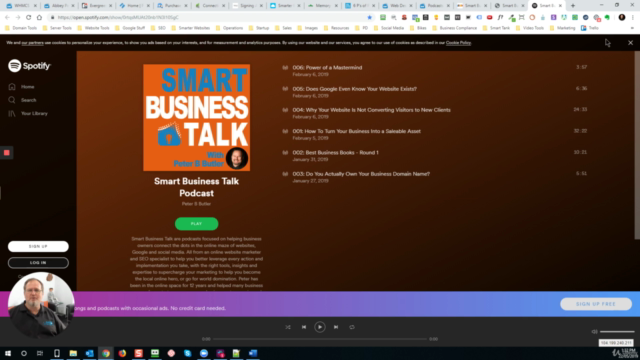The width and height of the screenshot is (640, 360).
Task: Play episode 005: Does Google Even Know
Action: (354, 89)
